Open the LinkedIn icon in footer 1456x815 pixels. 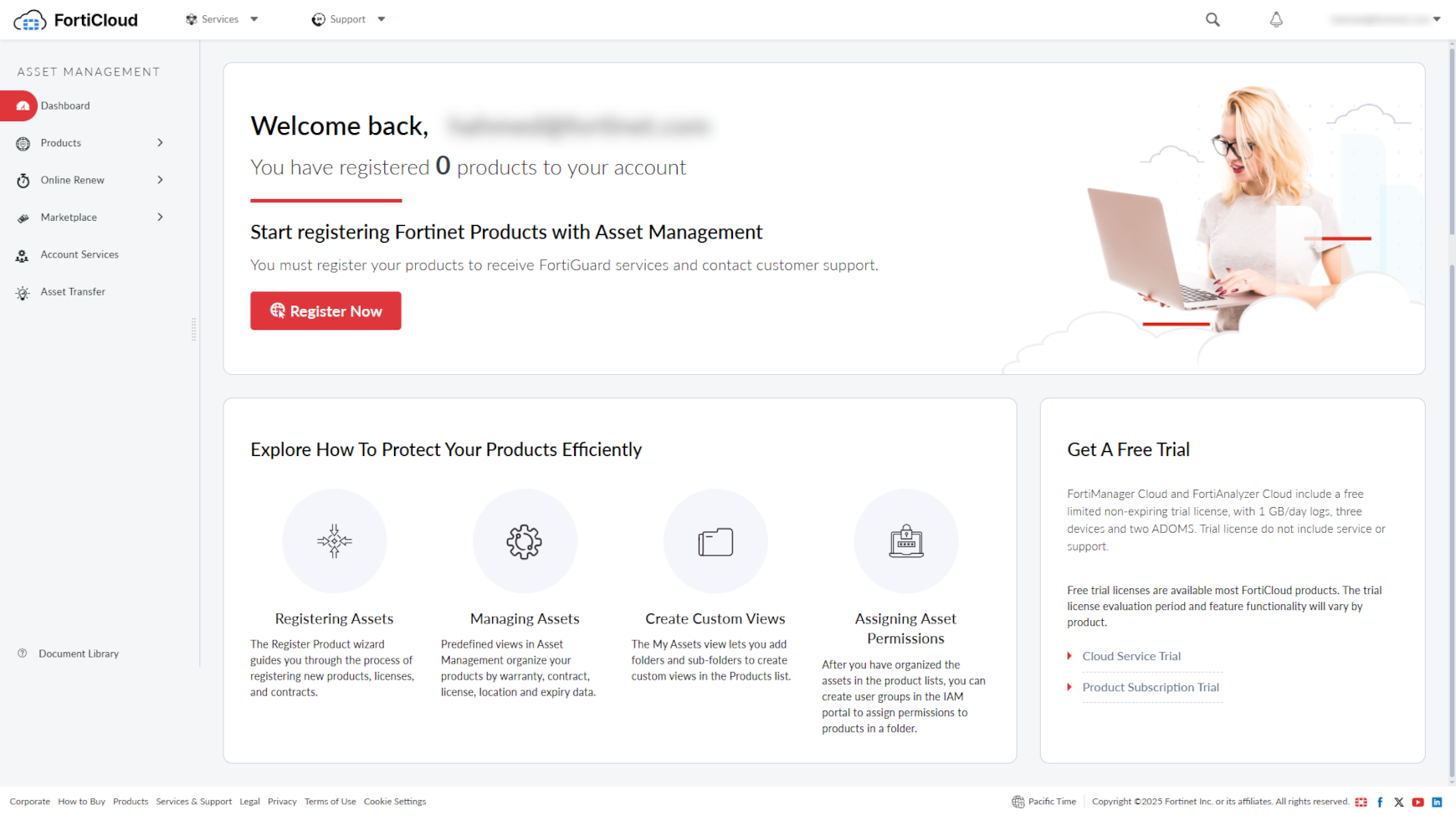[1437, 802]
